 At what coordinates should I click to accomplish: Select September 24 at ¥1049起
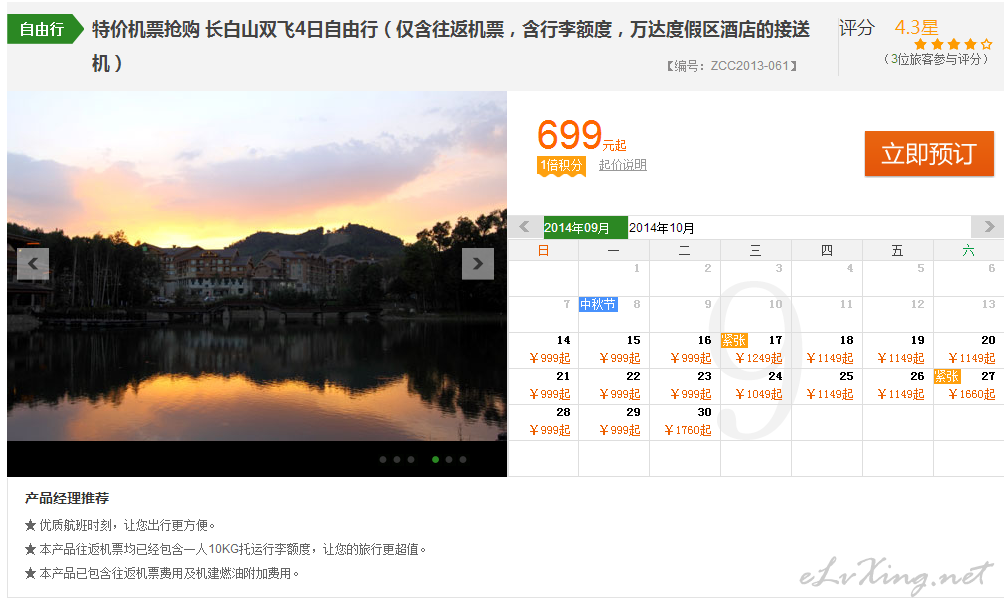(x=756, y=386)
